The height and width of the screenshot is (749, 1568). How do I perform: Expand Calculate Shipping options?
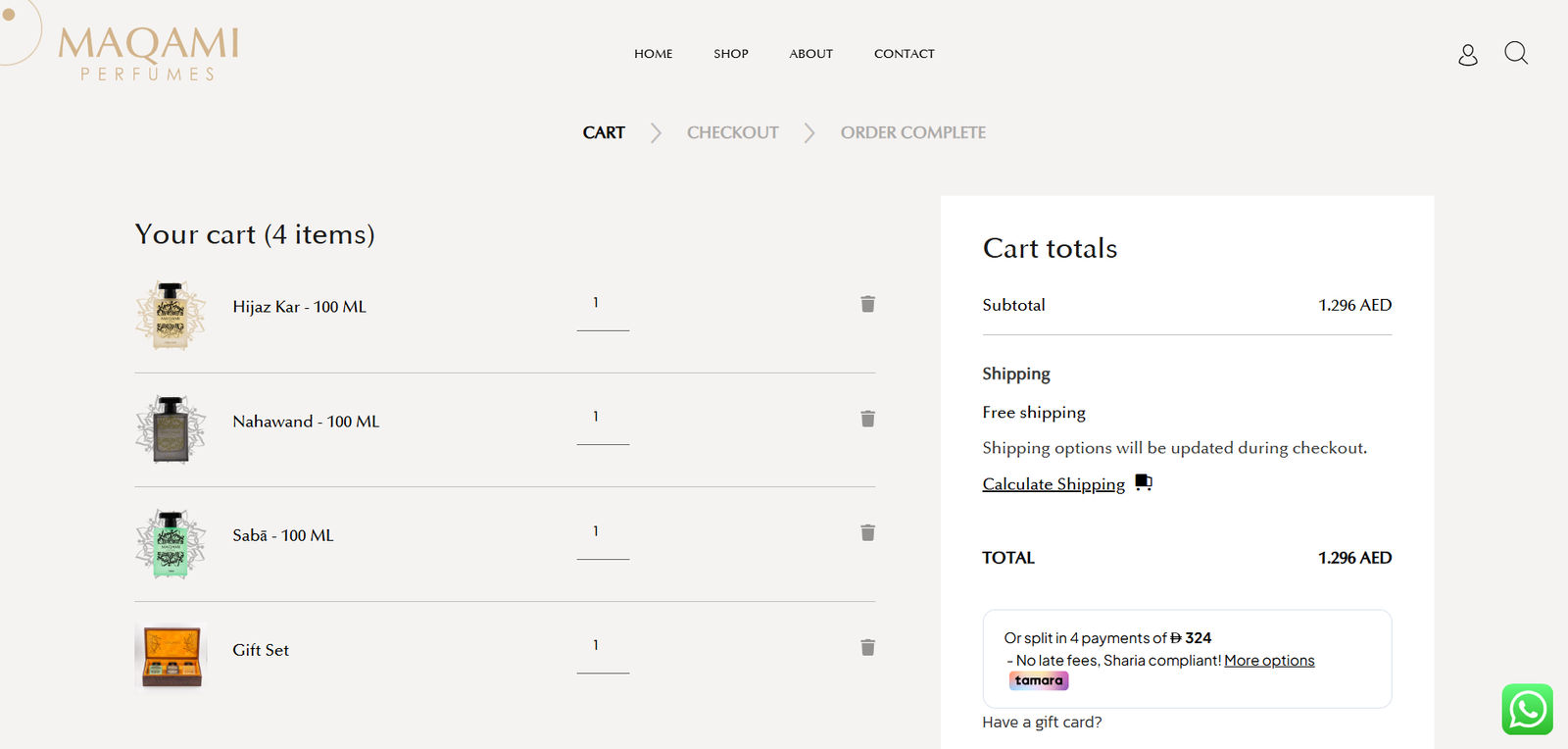tap(1053, 484)
